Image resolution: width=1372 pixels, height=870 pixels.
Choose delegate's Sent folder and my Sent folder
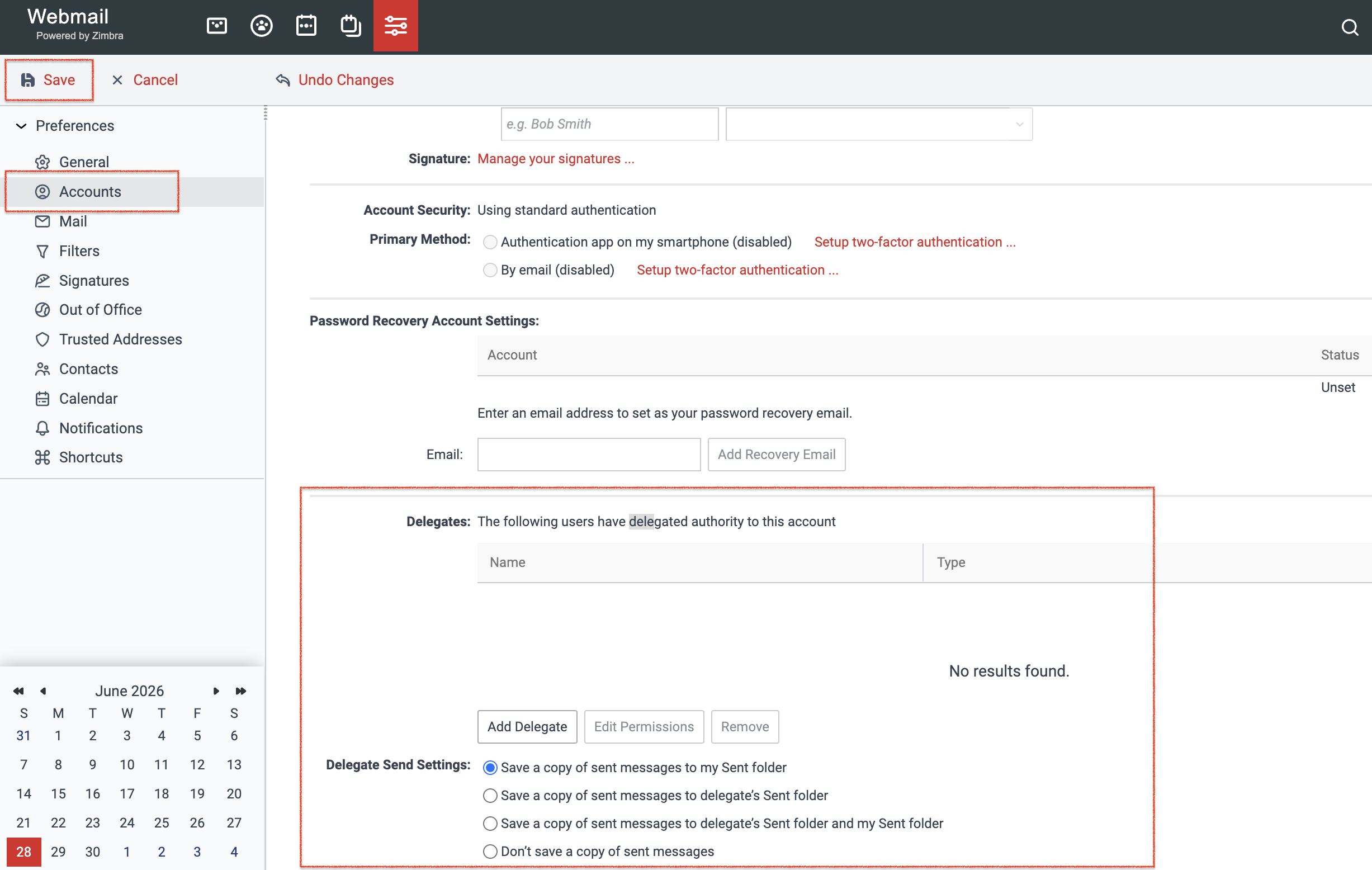pyautogui.click(x=490, y=823)
